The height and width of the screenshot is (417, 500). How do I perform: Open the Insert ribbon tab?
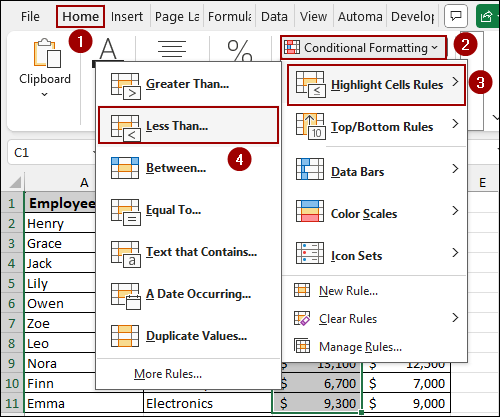pos(127,16)
